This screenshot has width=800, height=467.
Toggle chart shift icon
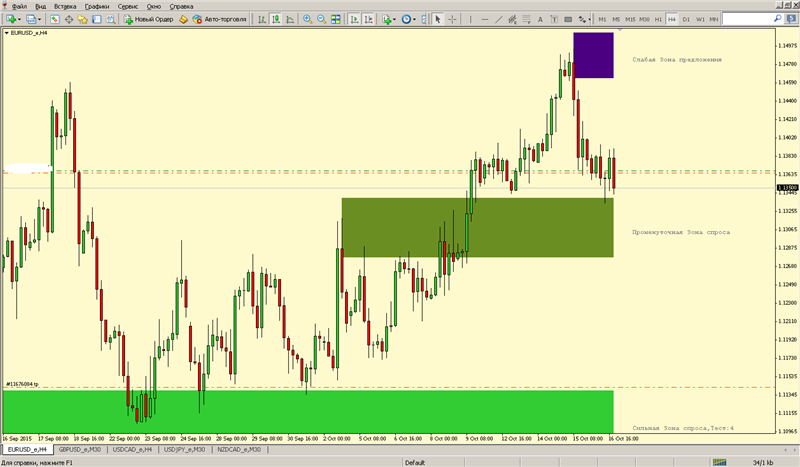(368, 19)
